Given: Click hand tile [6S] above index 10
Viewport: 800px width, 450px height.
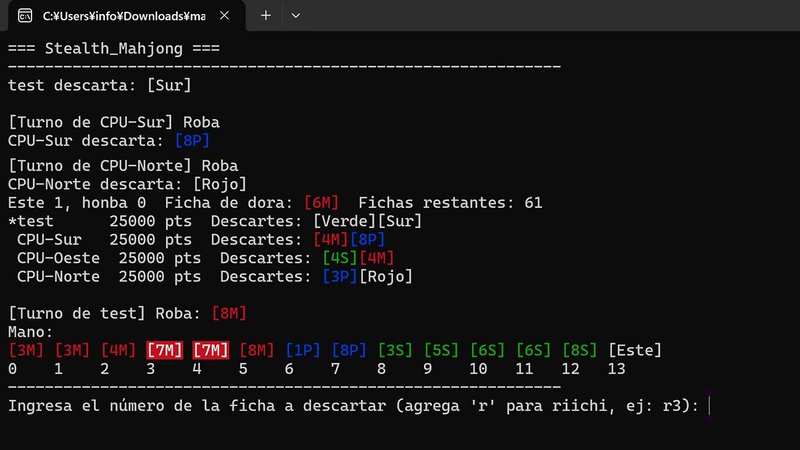Looking at the screenshot, I should point(487,351).
